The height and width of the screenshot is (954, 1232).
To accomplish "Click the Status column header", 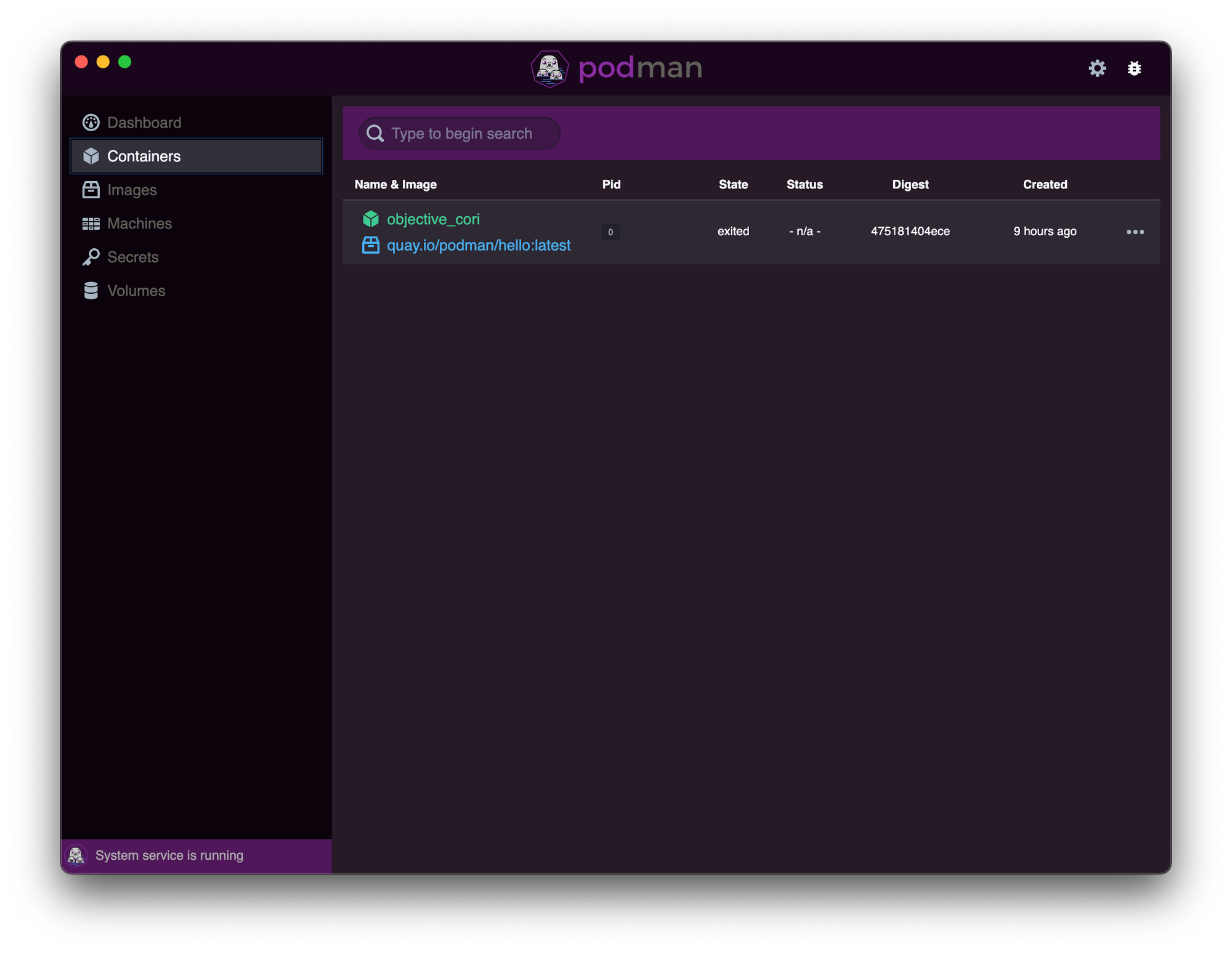I will point(804,185).
